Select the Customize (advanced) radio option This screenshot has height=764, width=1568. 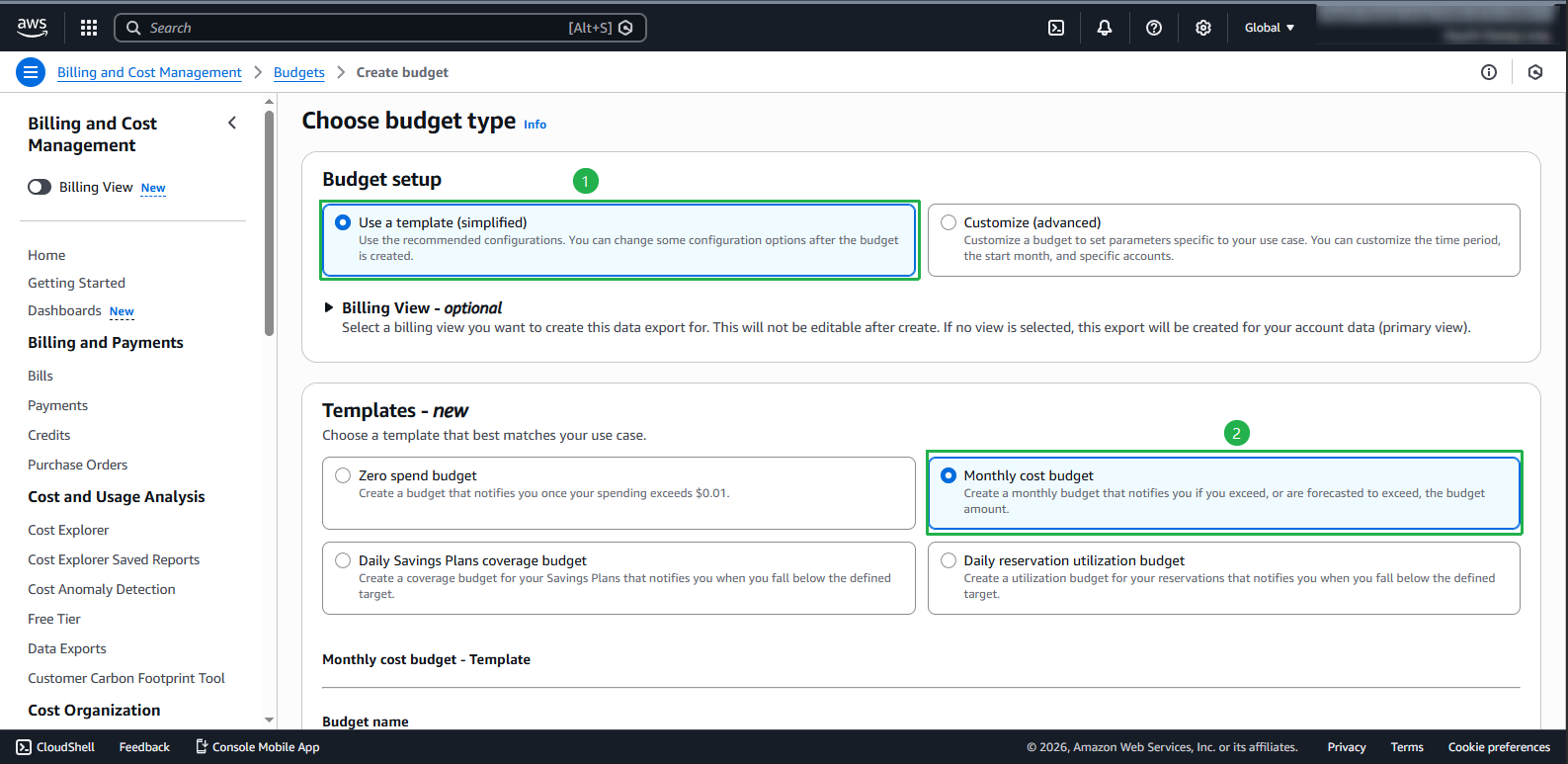coord(949,222)
